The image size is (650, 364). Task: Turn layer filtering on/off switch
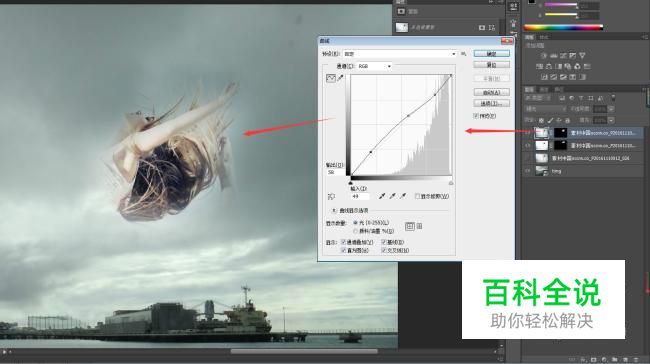click(613, 98)
